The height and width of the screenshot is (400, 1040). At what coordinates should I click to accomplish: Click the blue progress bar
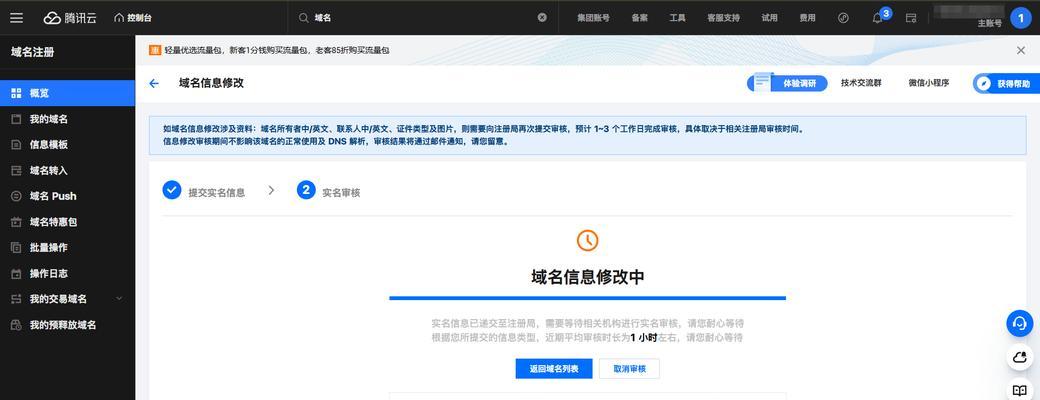coord(588,298)
